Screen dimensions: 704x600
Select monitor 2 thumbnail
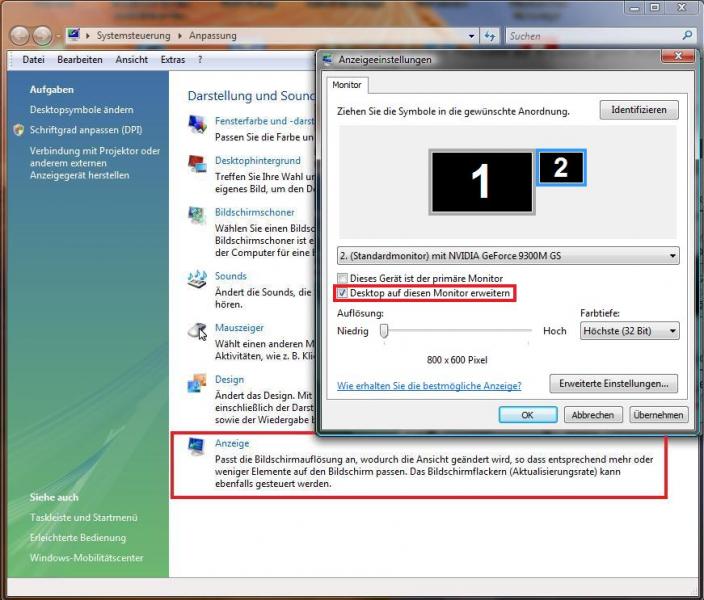pos(561,168)
